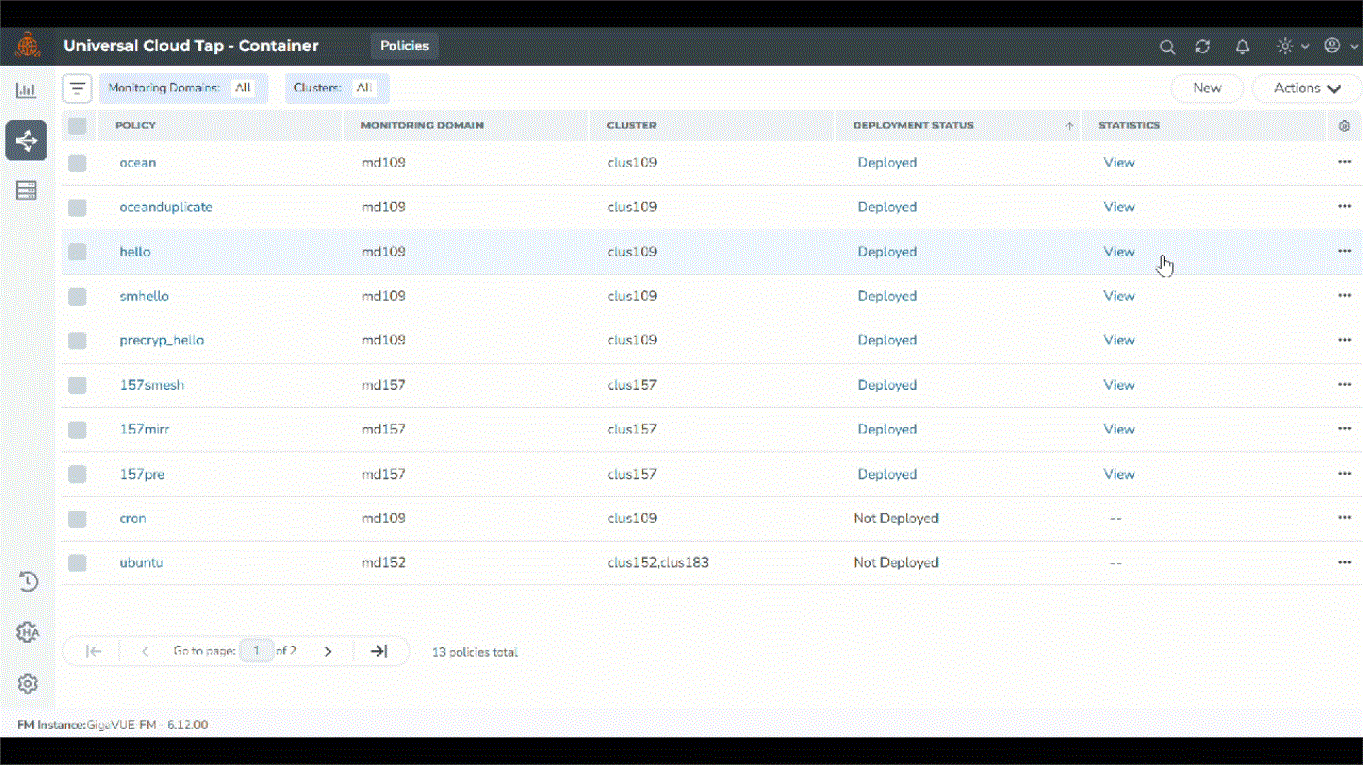Open the history clock icon in sidebar
This screenshot has height=765, width=1363.
point(28,582)
